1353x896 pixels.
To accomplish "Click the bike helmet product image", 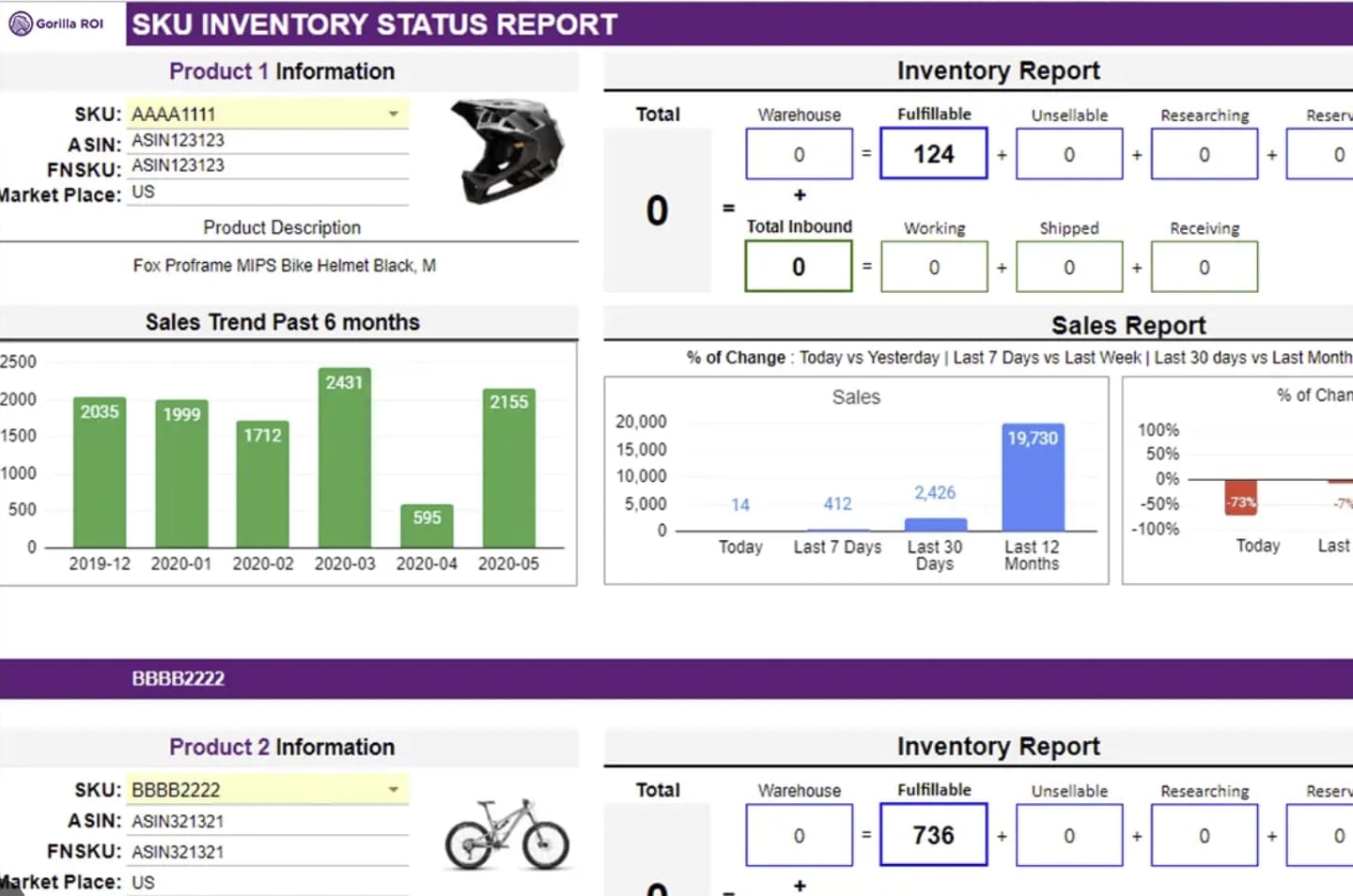I will [507, 150].
